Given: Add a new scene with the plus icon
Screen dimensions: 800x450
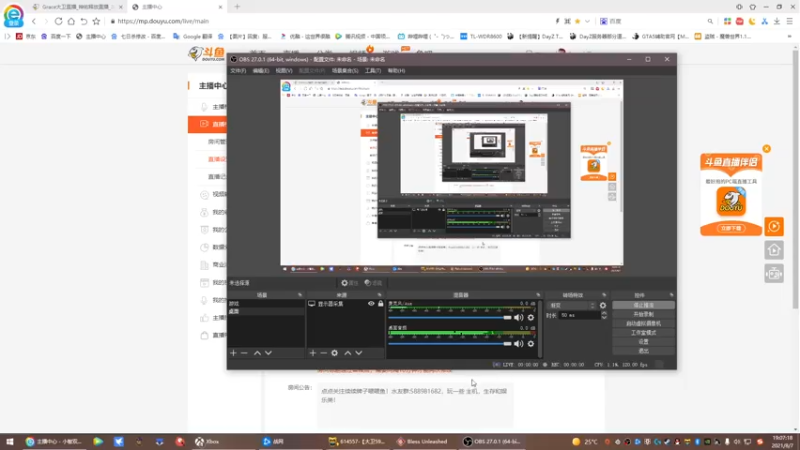Looking at the screenshot, I should point(233,353).
